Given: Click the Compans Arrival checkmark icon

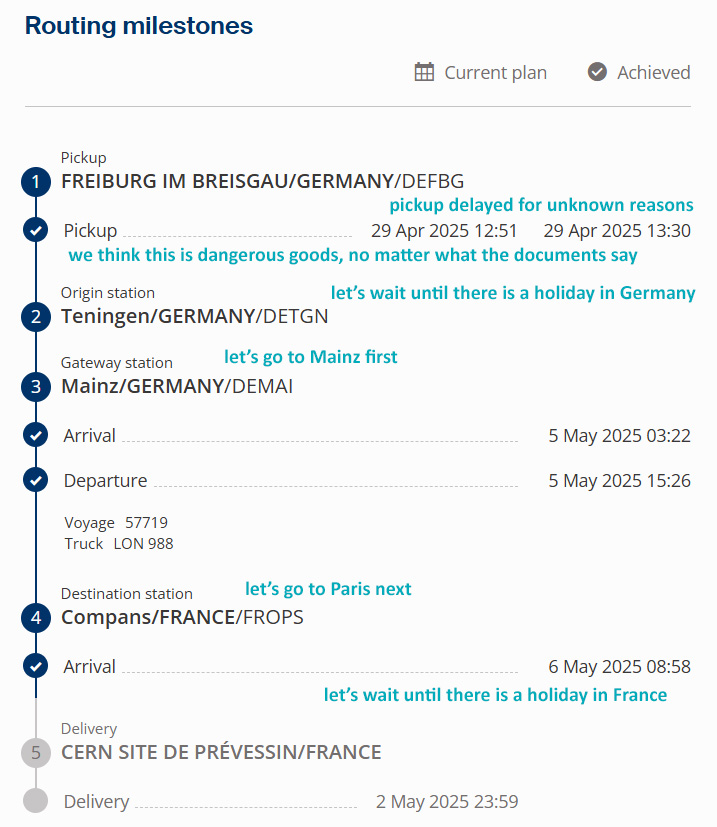Looking at the screenshot, I should click(x=36, y=667).
